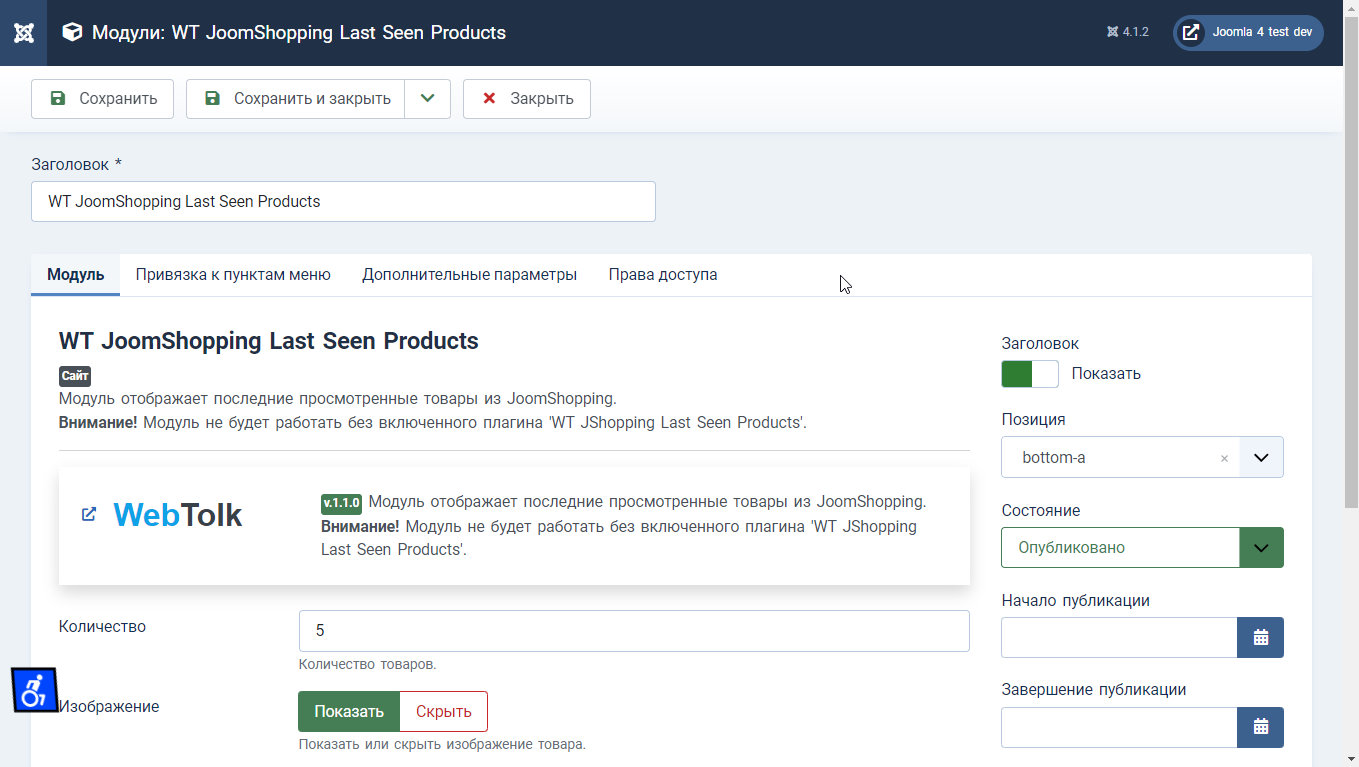
Task: Click calendar icon for Начало публикации
Action: point(1260,637)
